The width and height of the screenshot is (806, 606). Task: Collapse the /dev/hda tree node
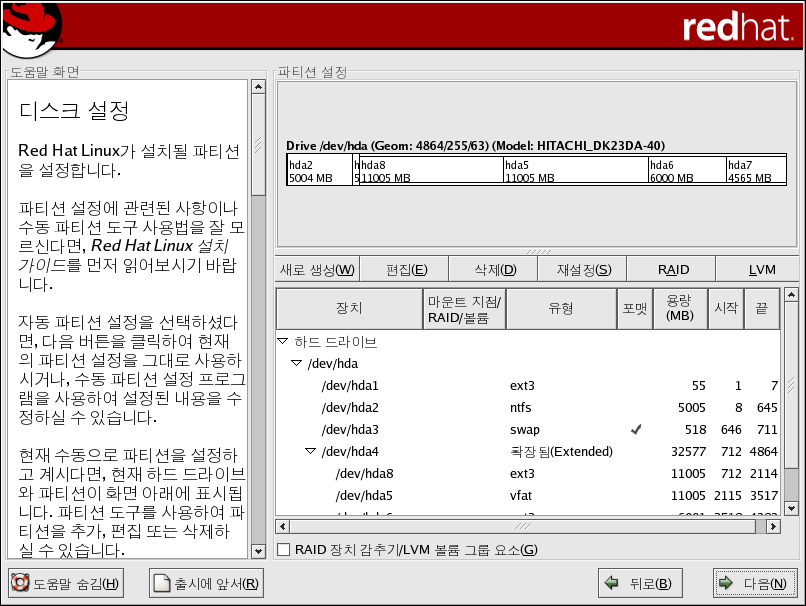click(297, 364)
